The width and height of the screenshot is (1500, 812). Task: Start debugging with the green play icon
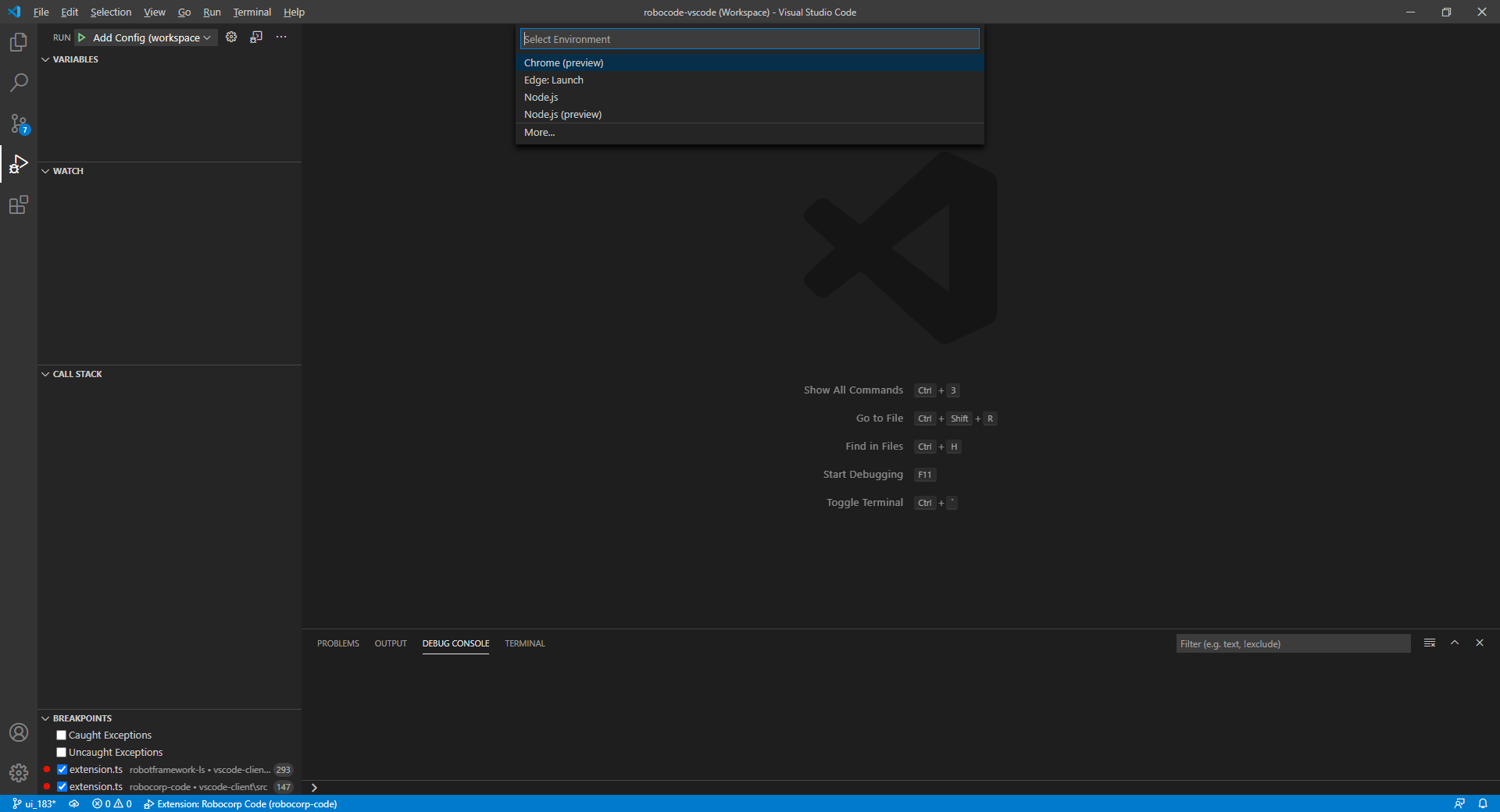[x=81, y=37]
